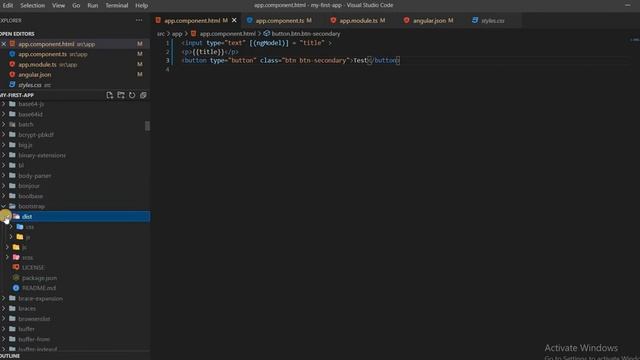Refresh the explorer file tree
This screenshot has width=640, height=360.
(x=132, y=95)
